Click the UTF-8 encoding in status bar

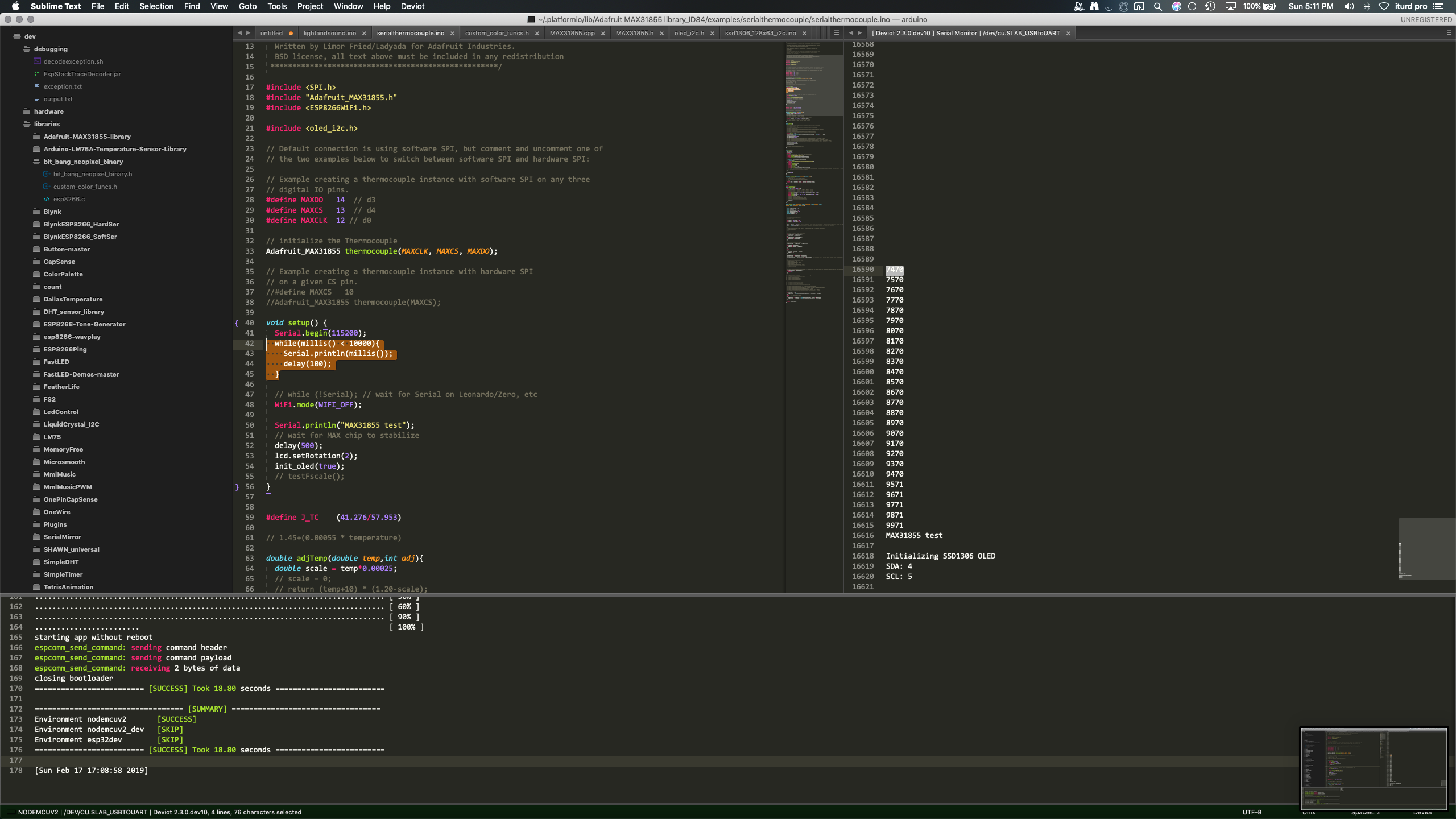1252,812
